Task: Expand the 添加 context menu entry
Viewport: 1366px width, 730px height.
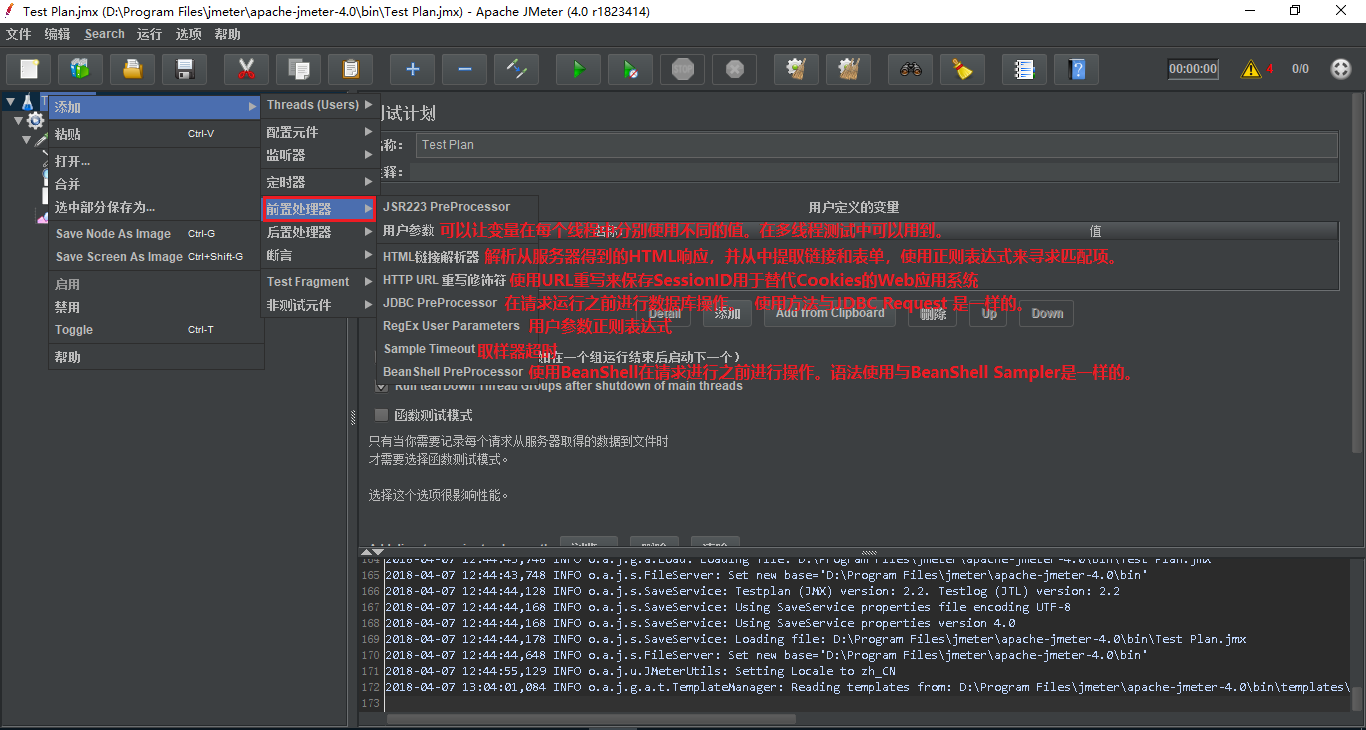Action: coord(155,107)
